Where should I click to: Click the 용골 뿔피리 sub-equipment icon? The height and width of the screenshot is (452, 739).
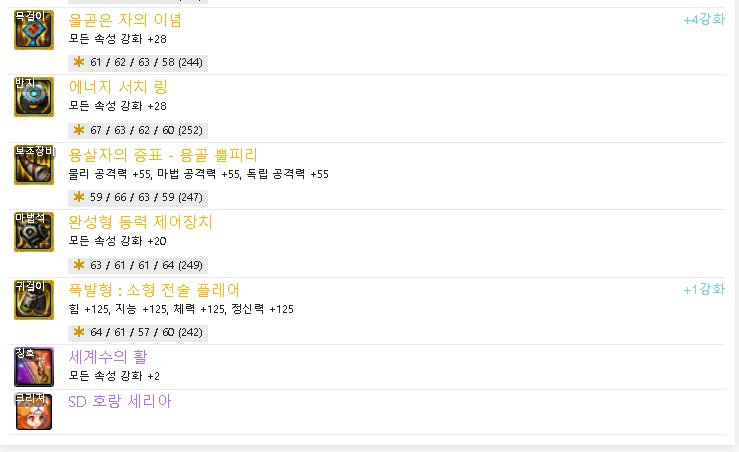33,165
